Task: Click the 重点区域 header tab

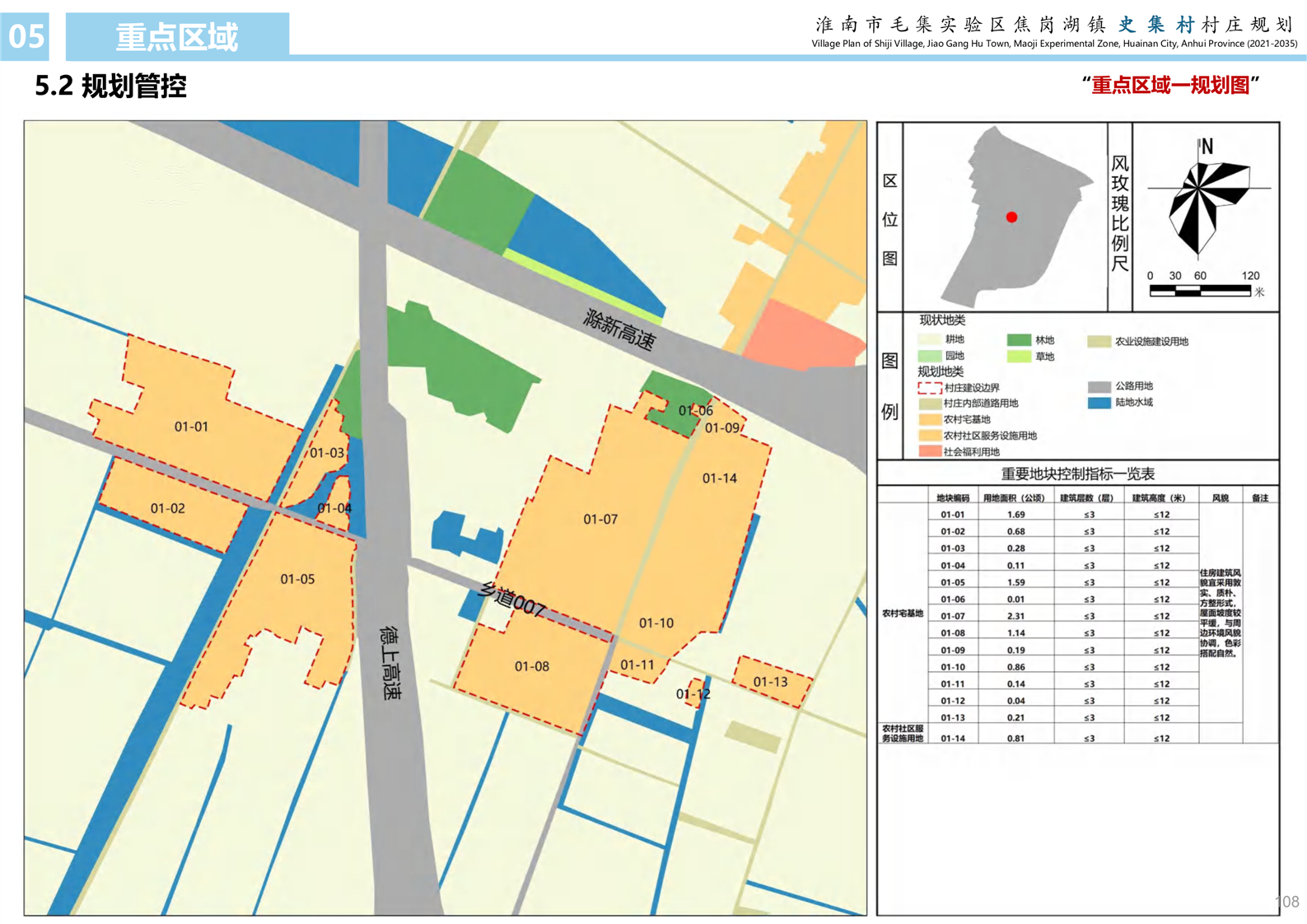Action: point(177,36)
